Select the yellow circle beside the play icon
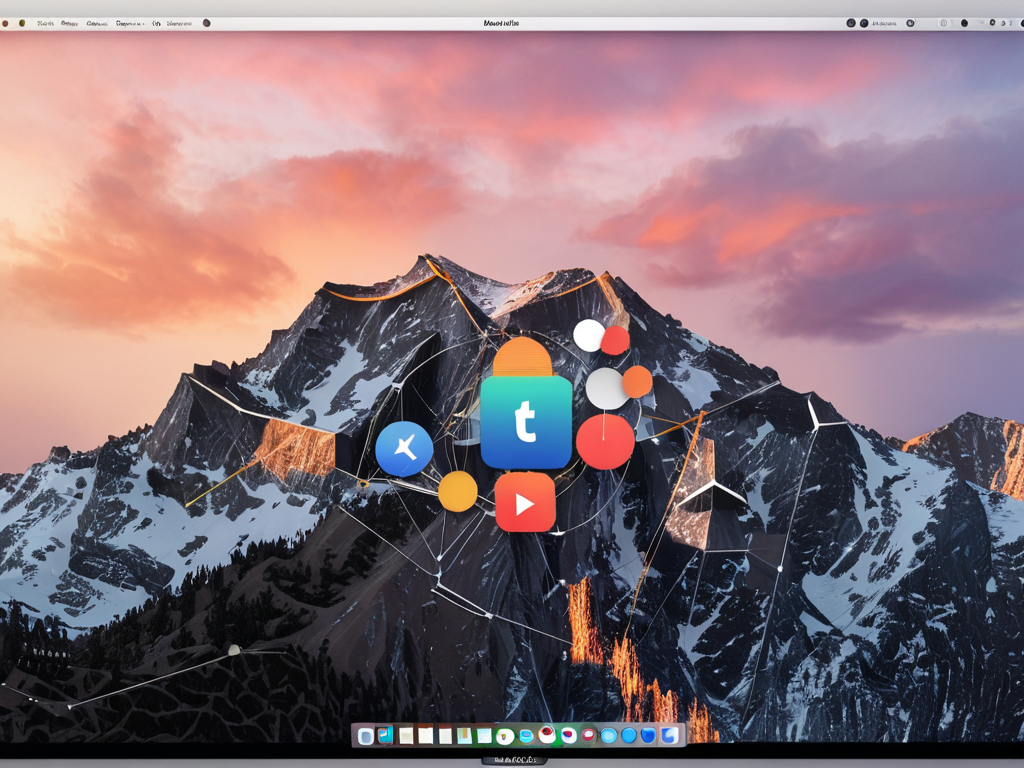 coord(458,491)
